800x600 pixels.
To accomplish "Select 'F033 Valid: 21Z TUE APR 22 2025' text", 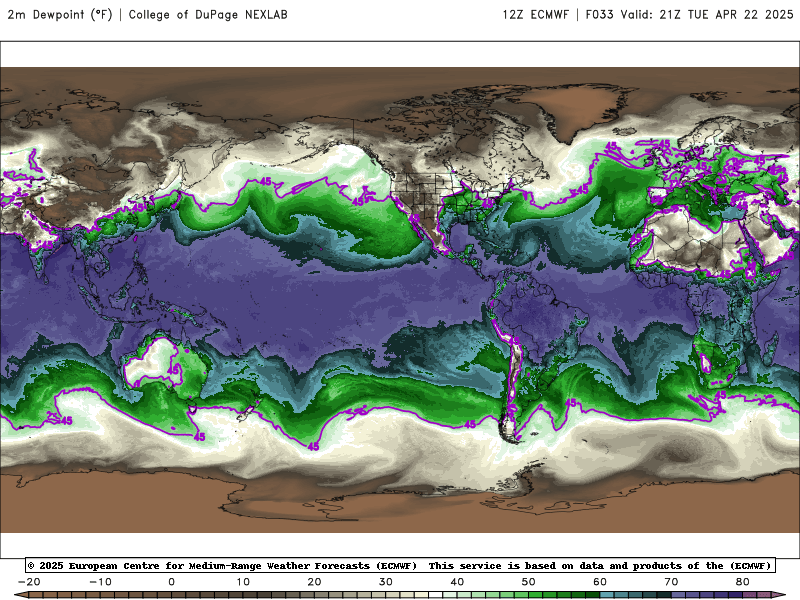I will pyautogui.click(x=689, y=14).
